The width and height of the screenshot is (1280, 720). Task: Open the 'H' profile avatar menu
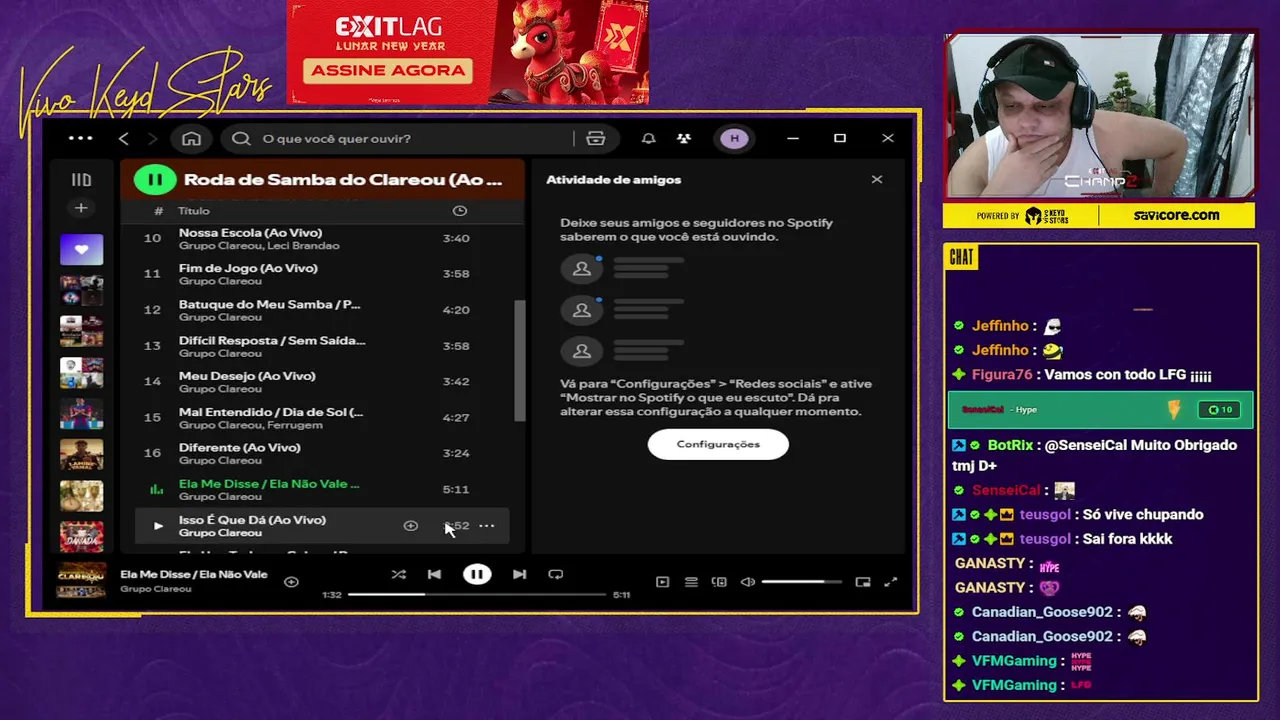[x=735, y=138]
